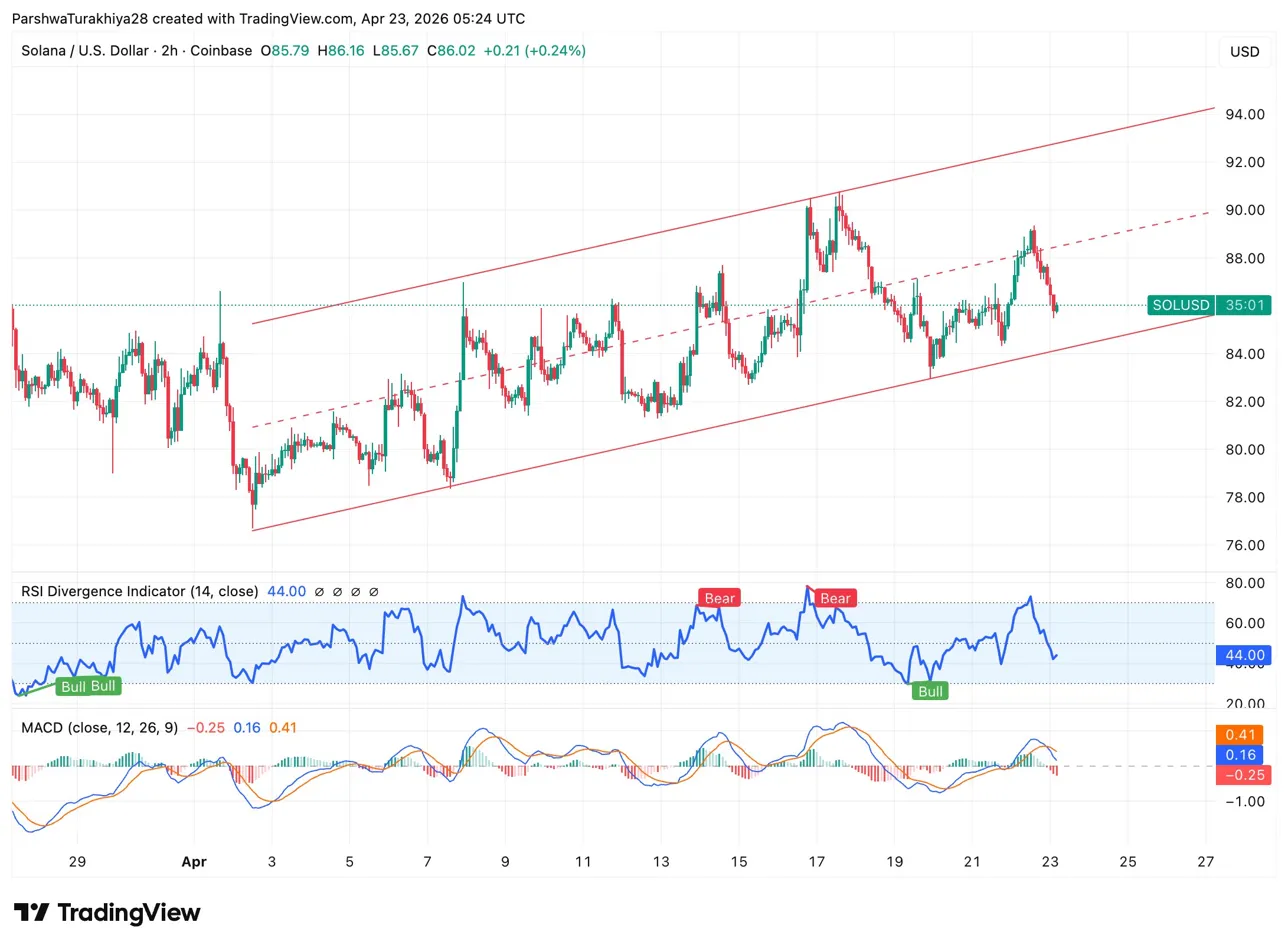Click the TradingView.com attribution link at top

296,18
